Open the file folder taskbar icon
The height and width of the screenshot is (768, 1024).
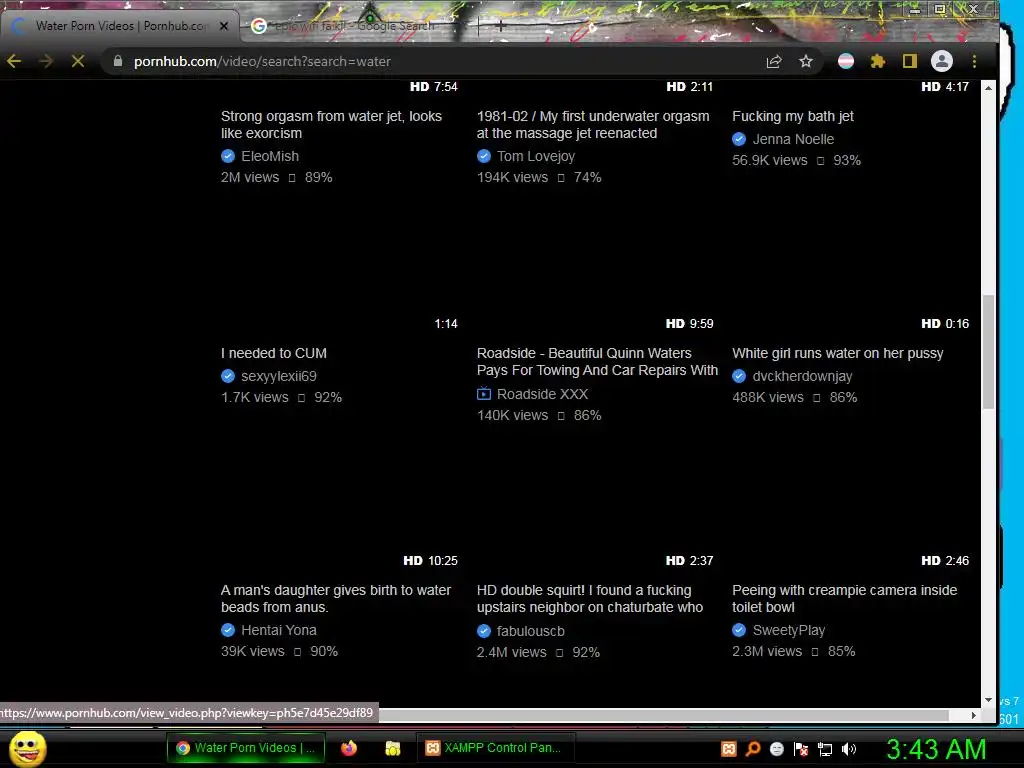[x=392, y=748]
